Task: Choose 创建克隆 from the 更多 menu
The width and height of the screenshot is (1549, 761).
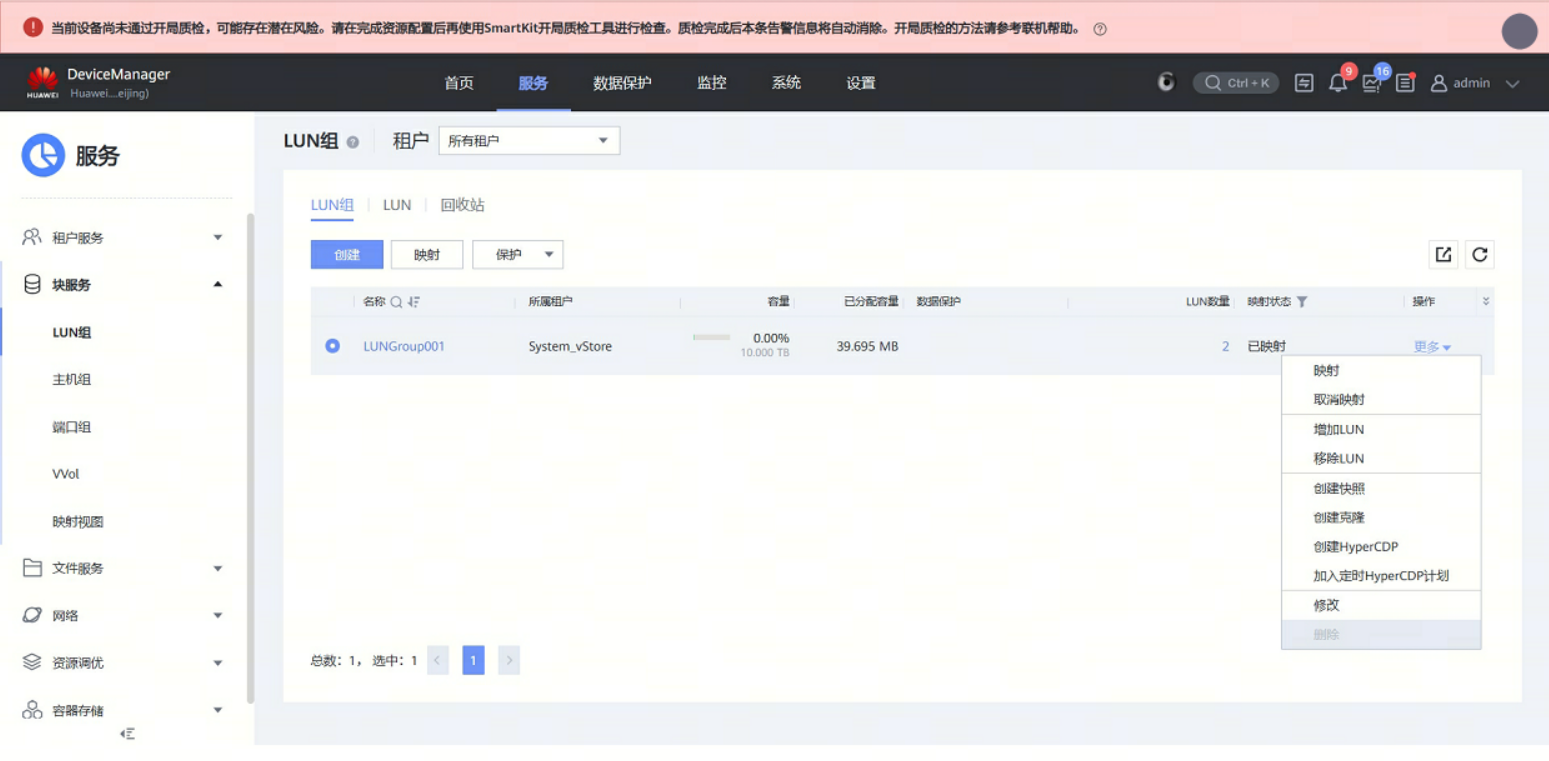Action: (x=1381, y=517)
